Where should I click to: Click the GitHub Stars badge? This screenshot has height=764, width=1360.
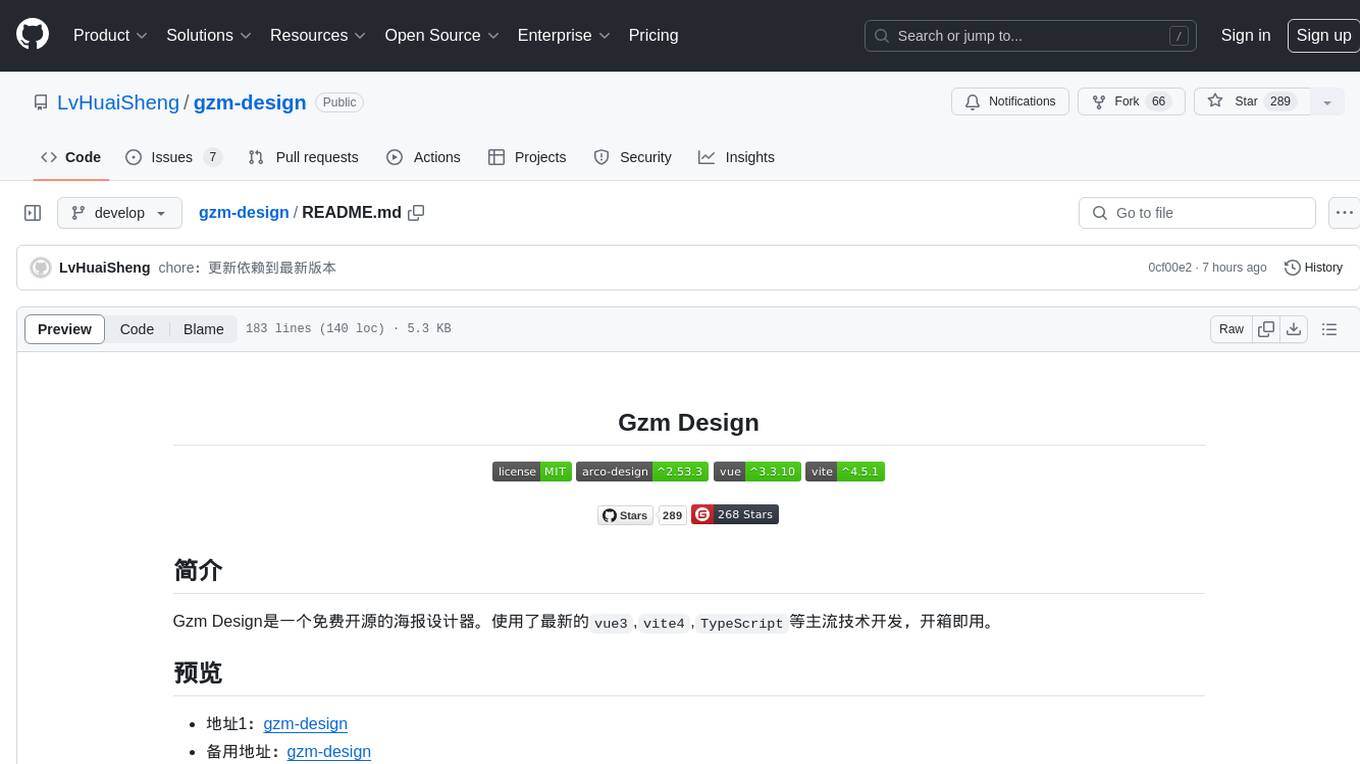625,515
